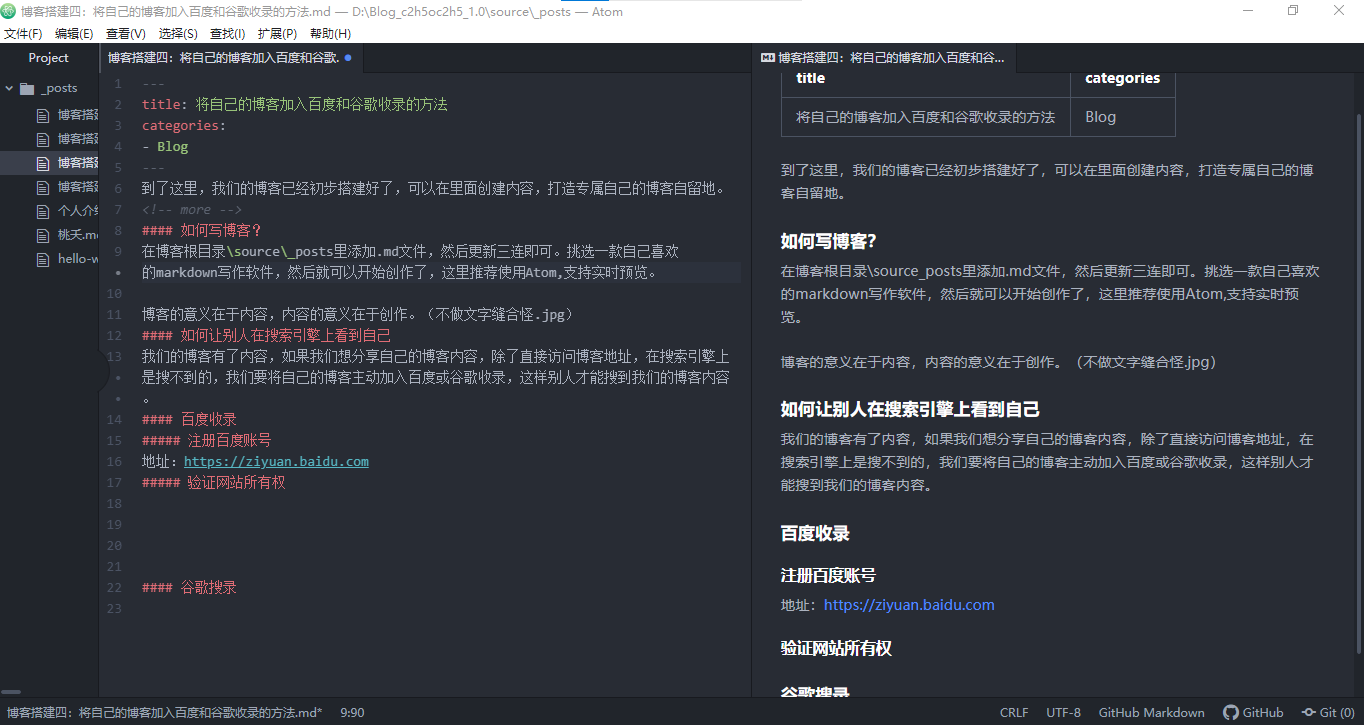Screen dimensions: 1364x725
Task: Switch to the Markdown preview tab
Action: (x=884, y=58)
